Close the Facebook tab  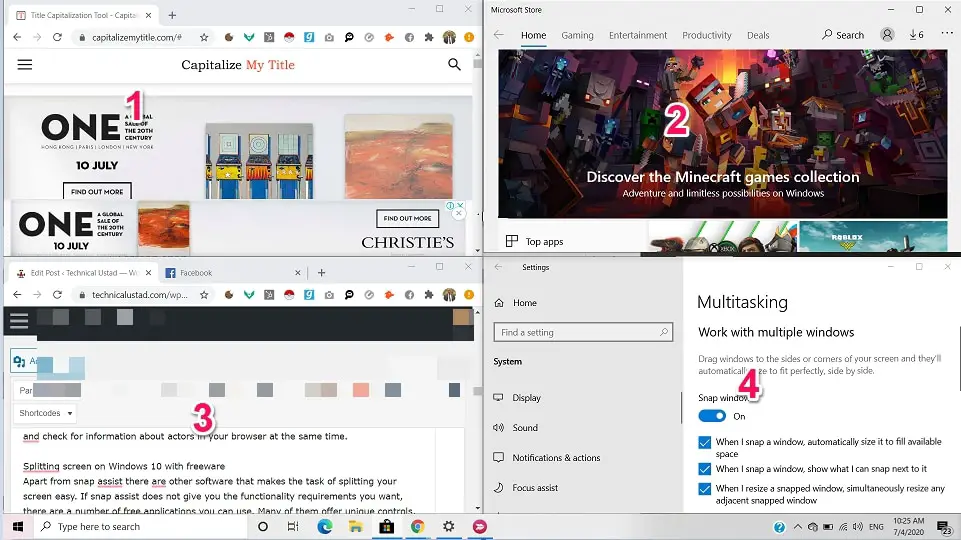[298, 273]
